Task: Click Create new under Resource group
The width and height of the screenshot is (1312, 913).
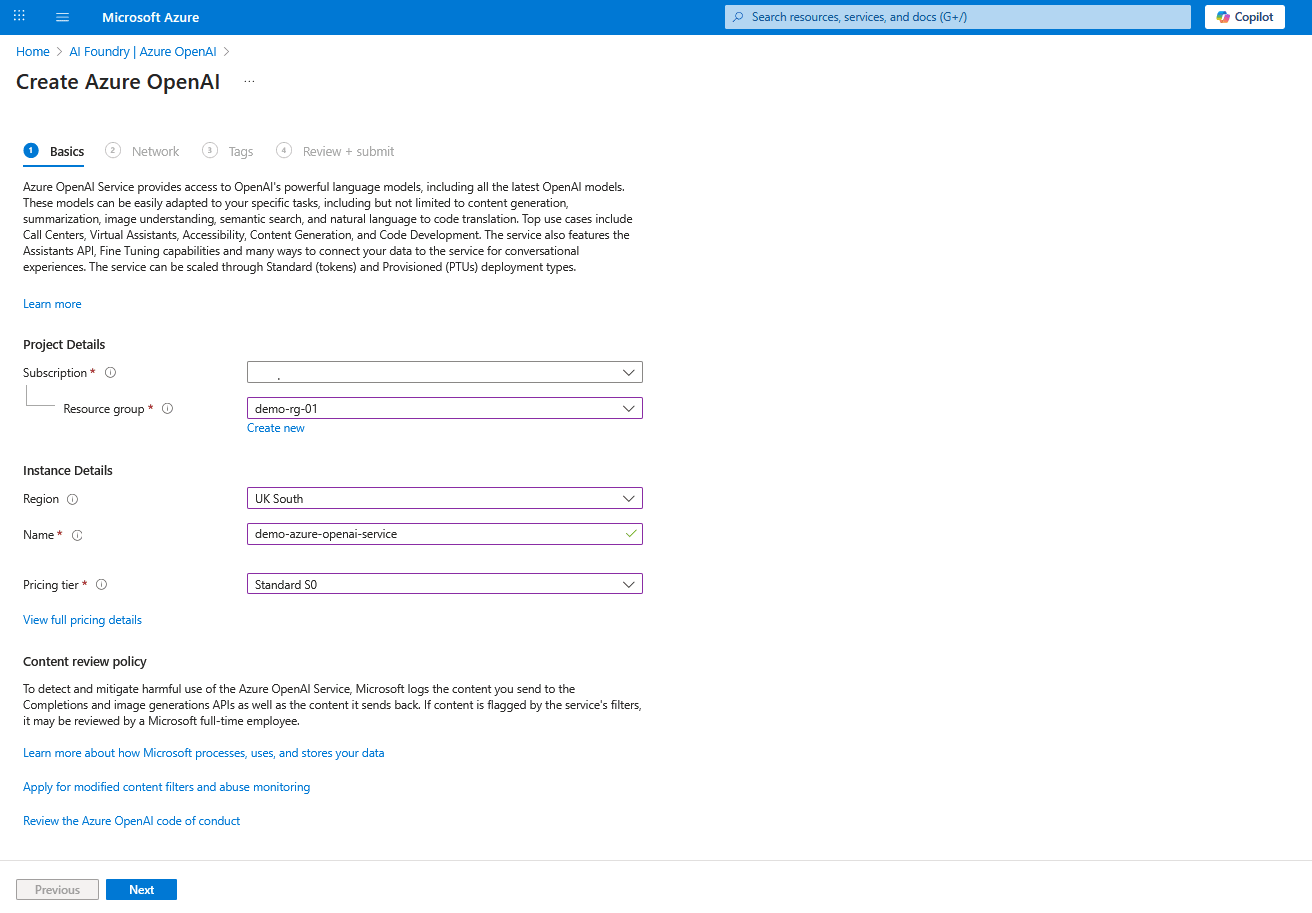Action: coord(275,427)
